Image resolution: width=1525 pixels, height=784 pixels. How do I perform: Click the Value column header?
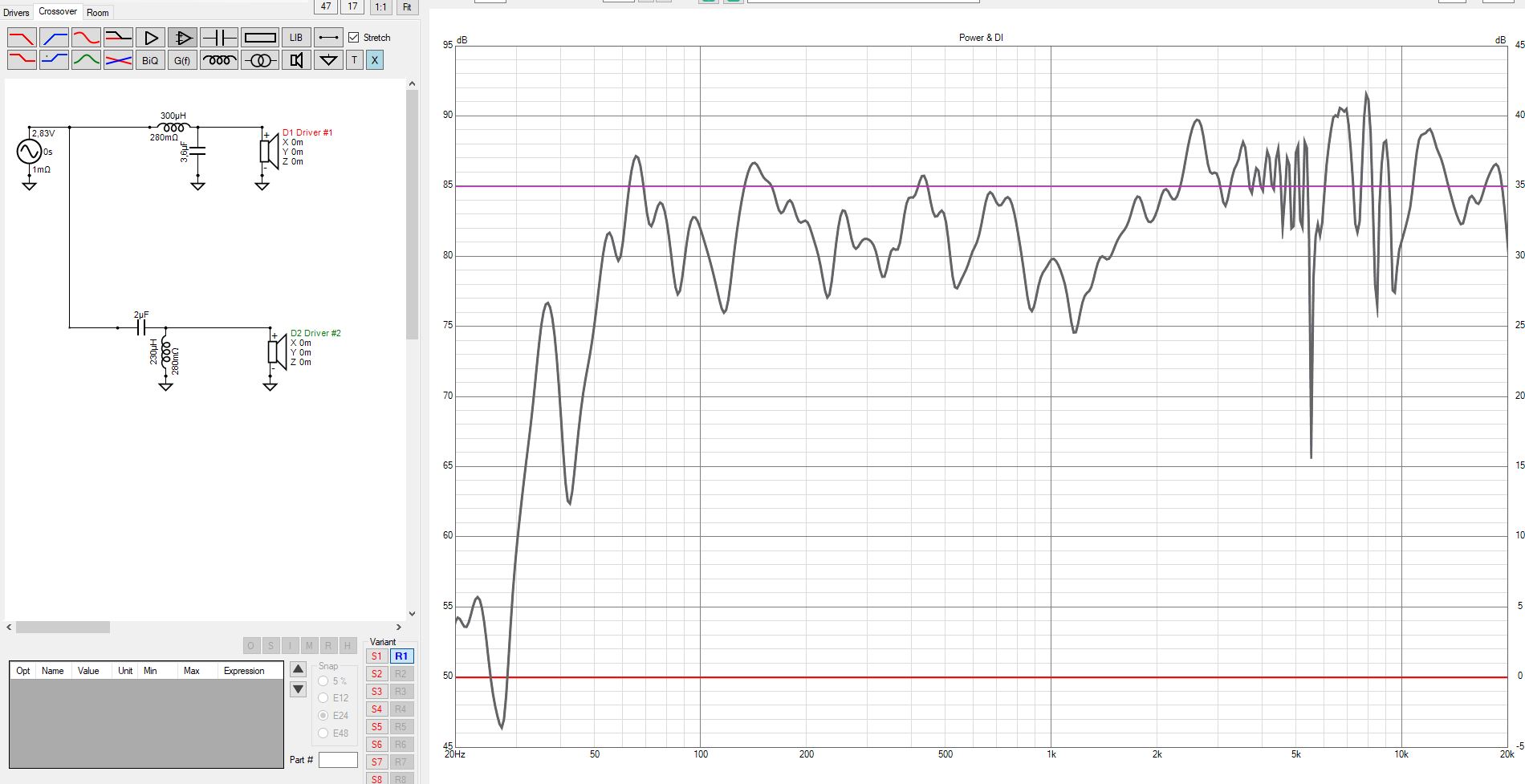click(x=88, y=671)
